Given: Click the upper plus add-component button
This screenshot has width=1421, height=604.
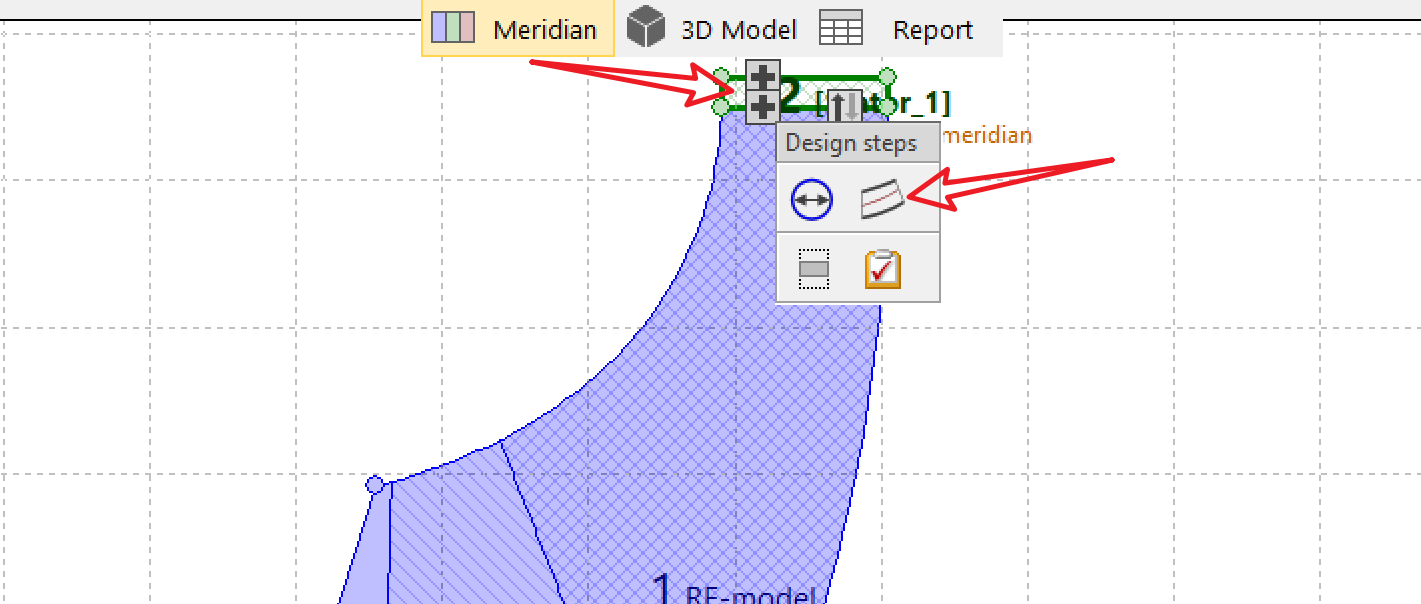Looking at the screenshot, I should point(763,76).
